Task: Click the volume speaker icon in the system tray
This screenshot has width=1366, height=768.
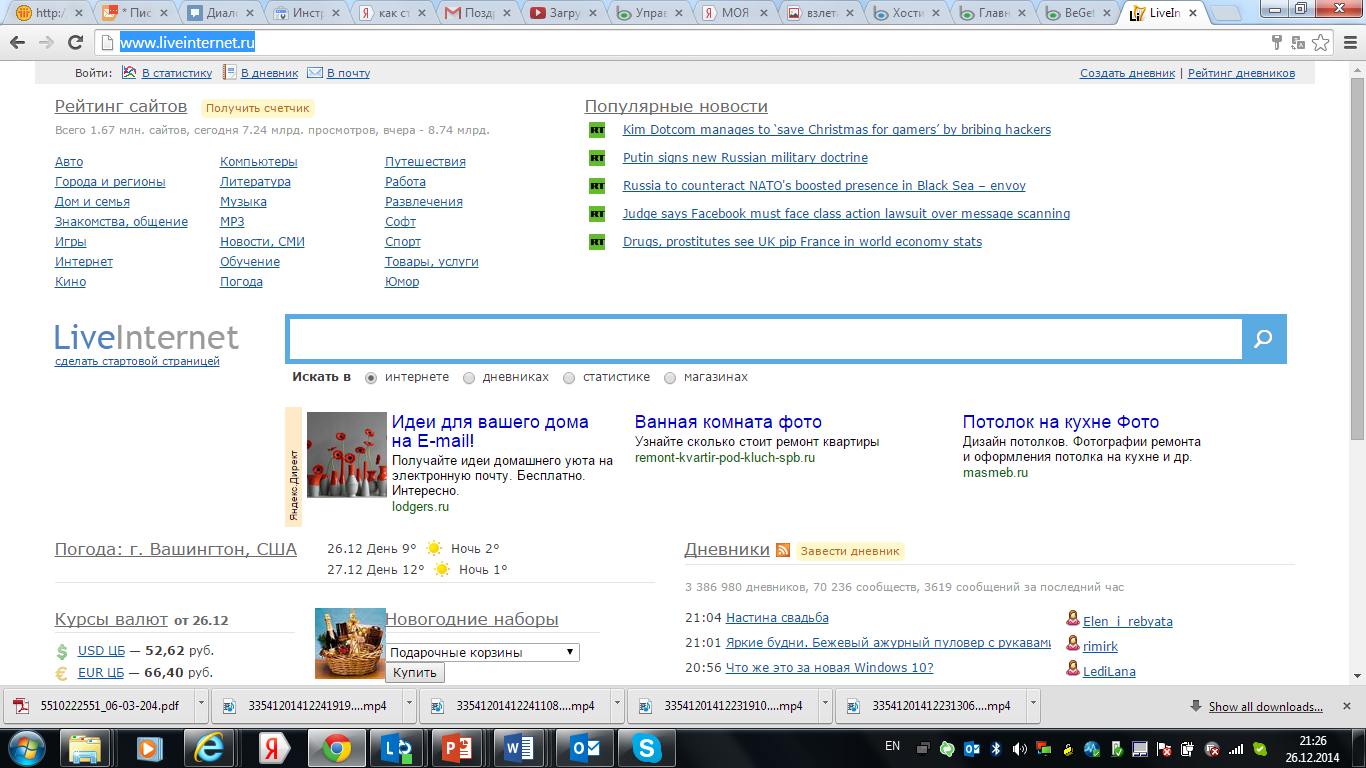Action: click(x=1020, y=748)
